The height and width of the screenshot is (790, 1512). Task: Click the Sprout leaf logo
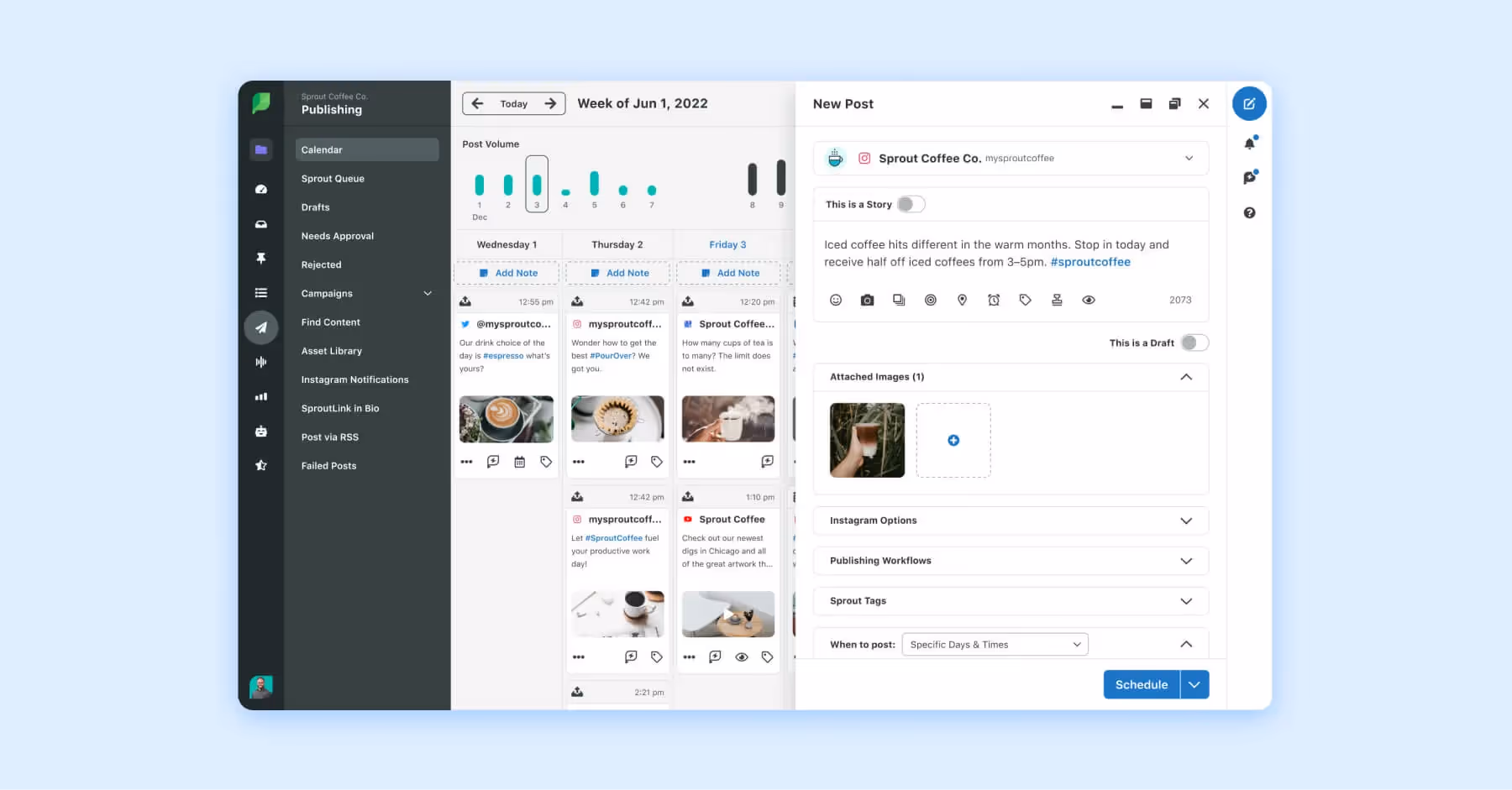point(261,103)
